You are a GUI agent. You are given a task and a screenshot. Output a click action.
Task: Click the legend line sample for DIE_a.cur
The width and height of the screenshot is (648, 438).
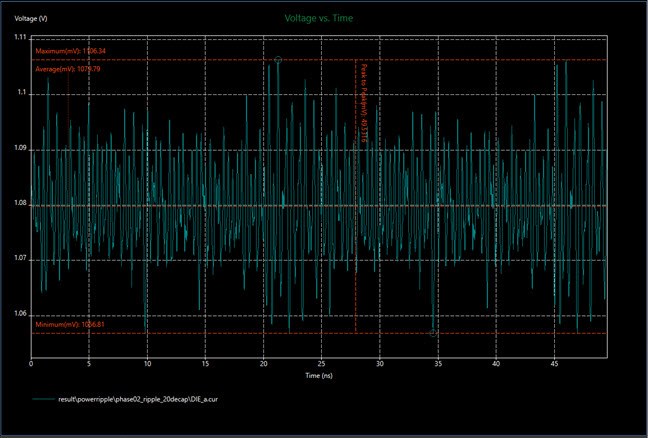point(45,399)
